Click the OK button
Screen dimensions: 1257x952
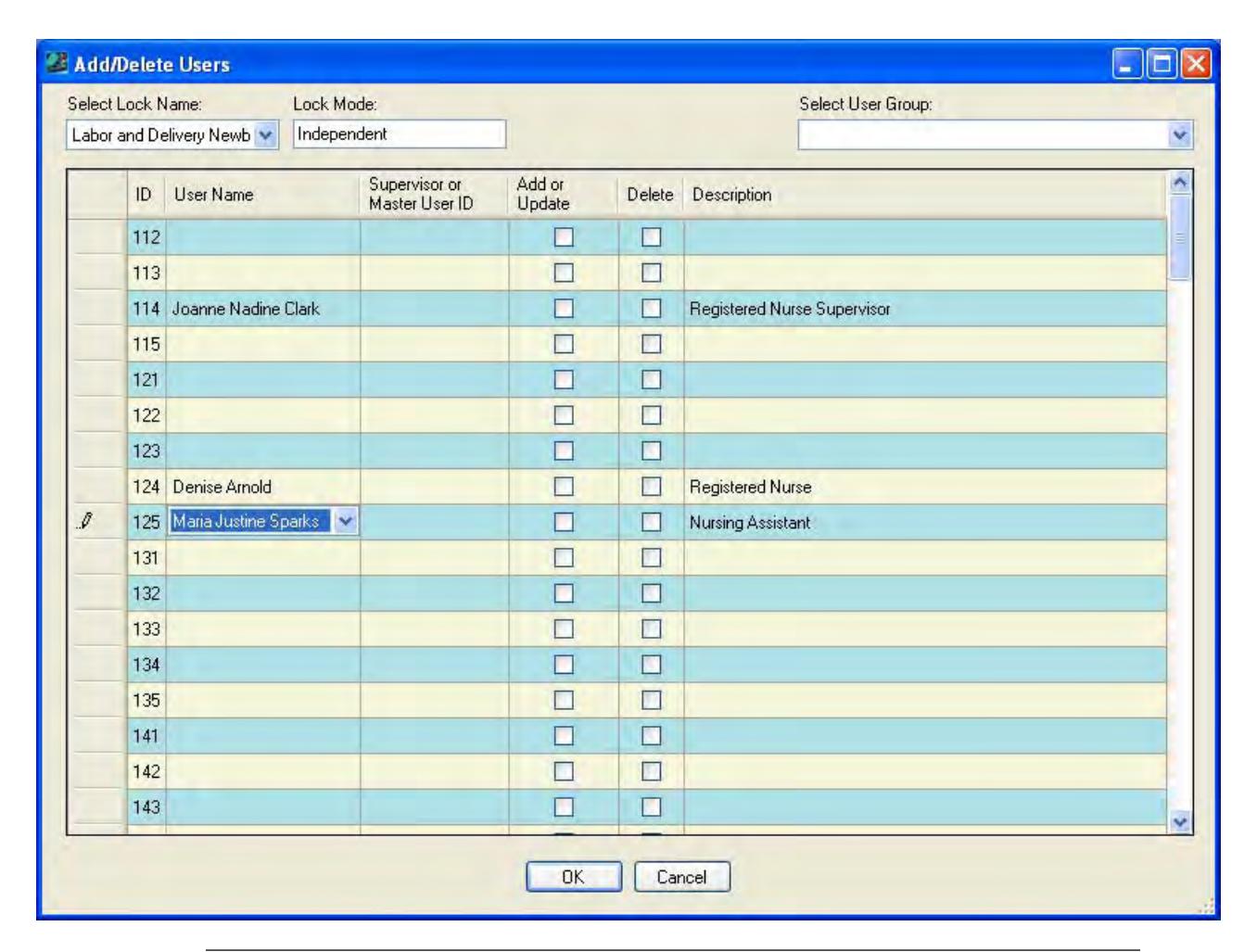[x=573, y=877]
